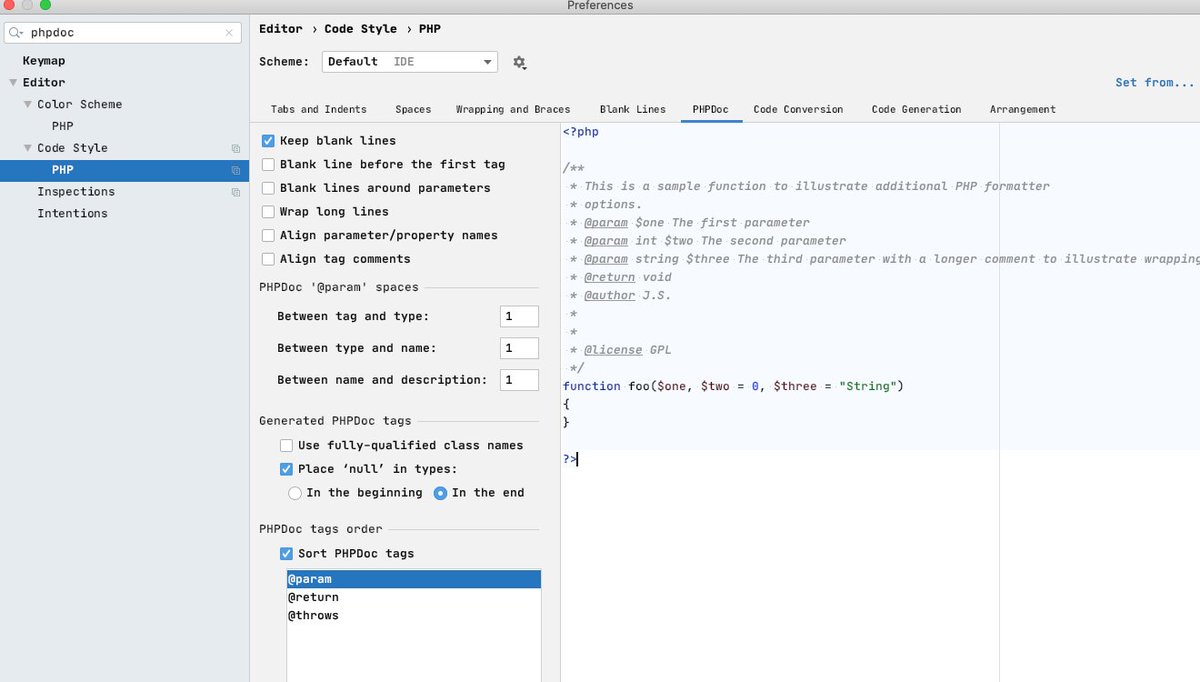Select the PHPDoc tab
Viewport: 1200px width, 682px height.
(x=711, y=109)
